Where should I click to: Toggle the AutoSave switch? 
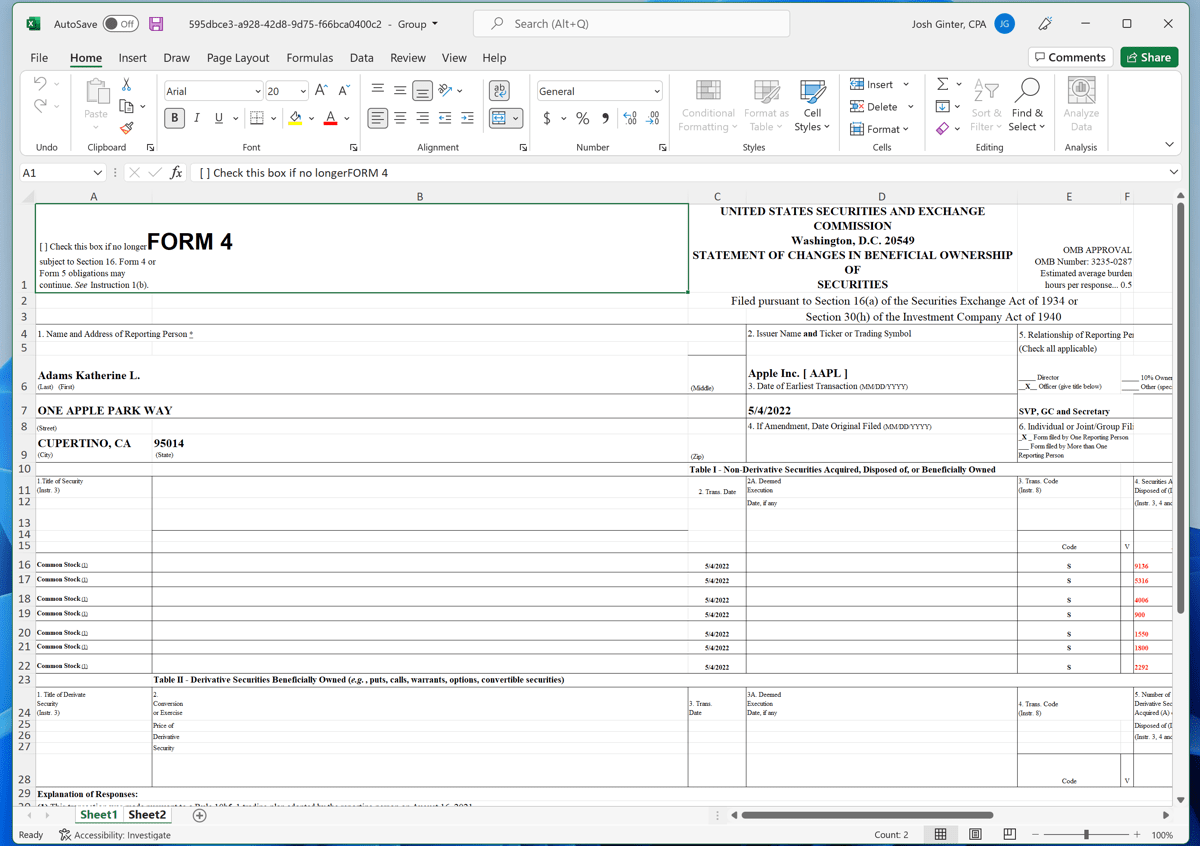(x=121, y=24)
